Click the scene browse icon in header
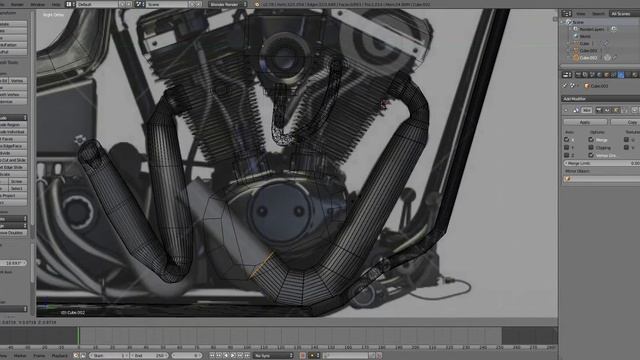The image size is (640, 360). tap(140, 4)
